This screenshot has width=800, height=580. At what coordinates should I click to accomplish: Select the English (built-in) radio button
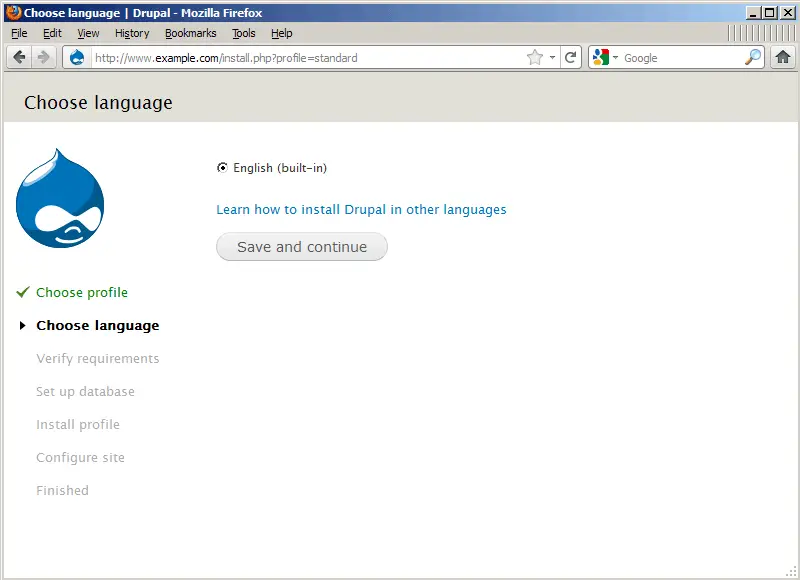tap(222, 167)
